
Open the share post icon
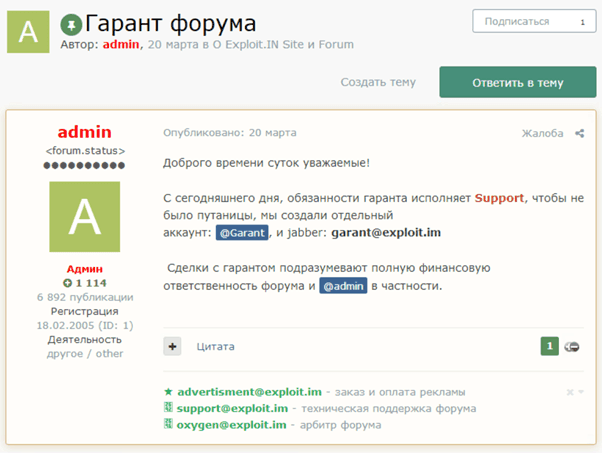580,133
